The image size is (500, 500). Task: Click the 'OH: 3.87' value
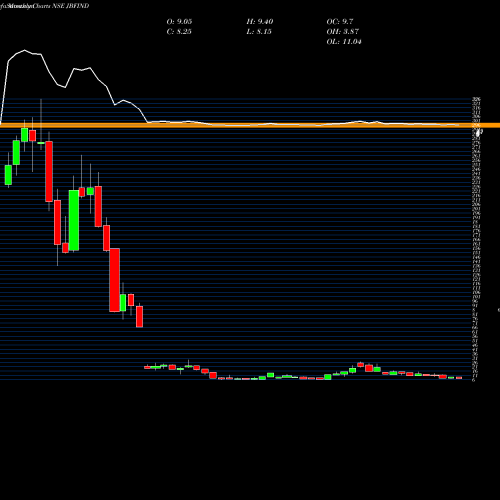point(343,32)
